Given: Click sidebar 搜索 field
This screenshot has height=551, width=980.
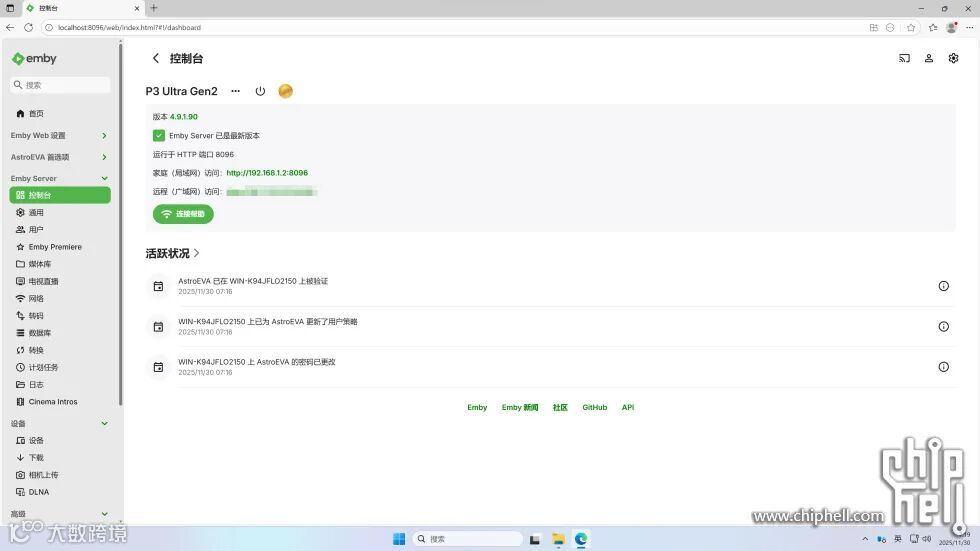Looking at the screenshot, I should click(x=60, y=85).
